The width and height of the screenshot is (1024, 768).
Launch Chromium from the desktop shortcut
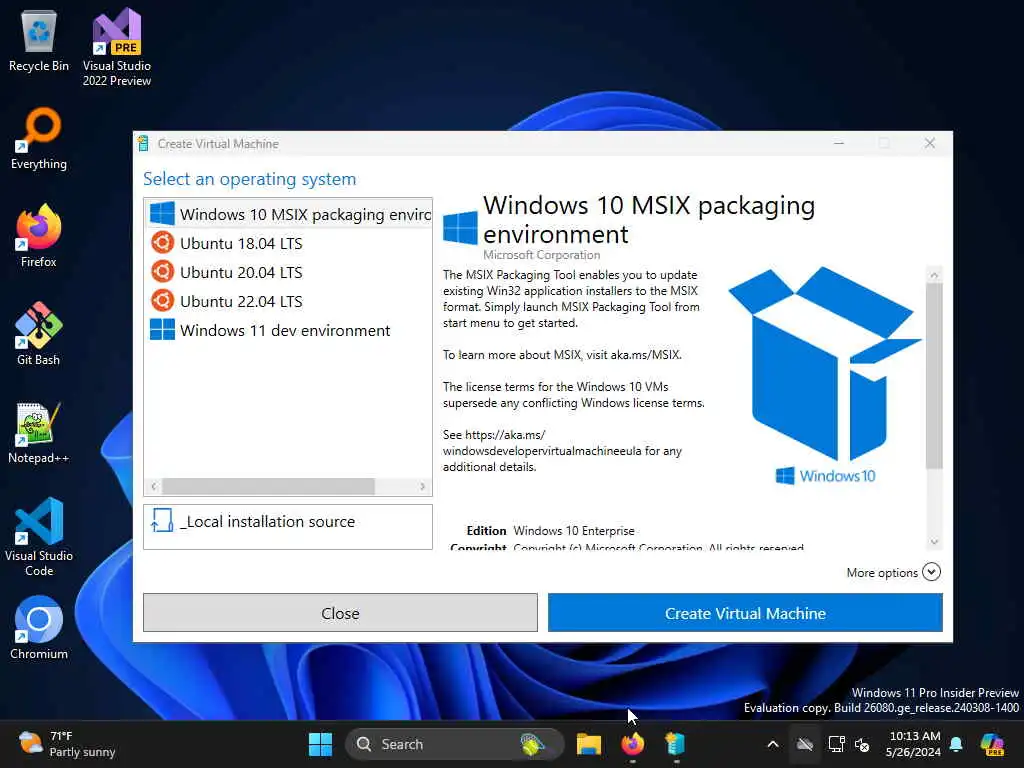click(x=39, y=628)
